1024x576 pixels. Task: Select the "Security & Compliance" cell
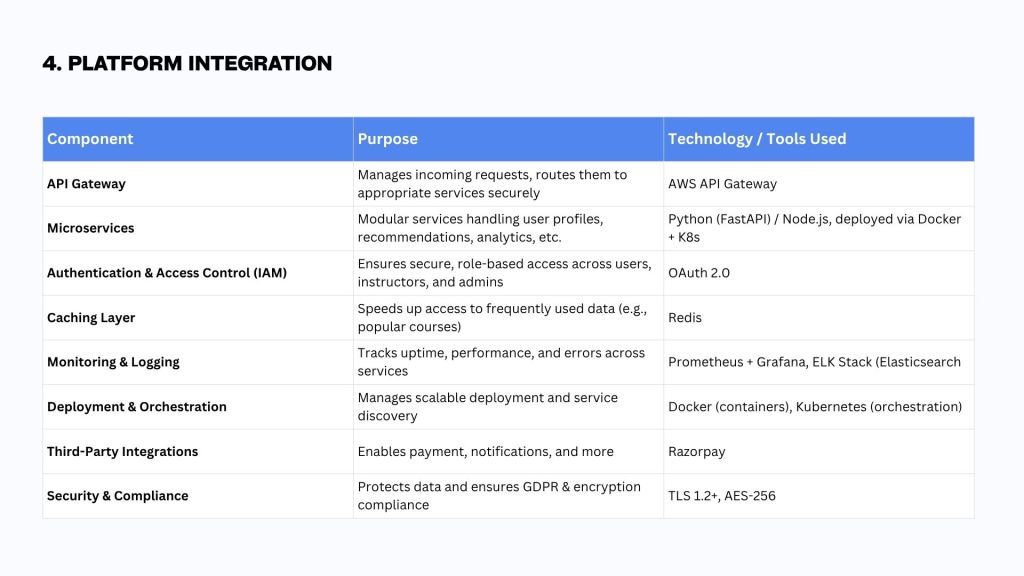point(117,496)
